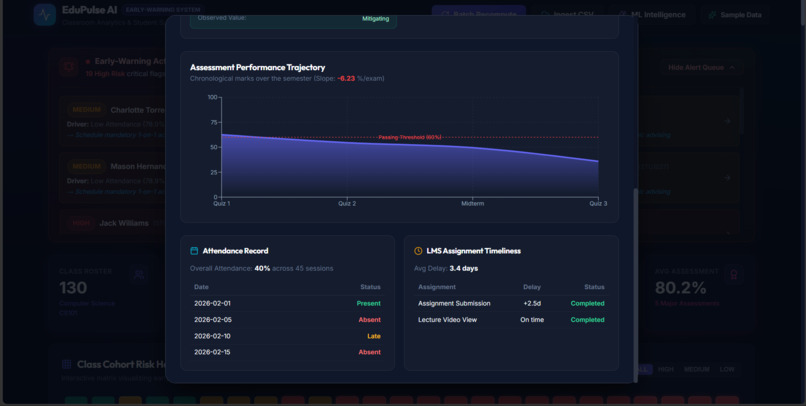
Task: Click the 3.4 days average delay value
Action: click(x=464, y=268)
